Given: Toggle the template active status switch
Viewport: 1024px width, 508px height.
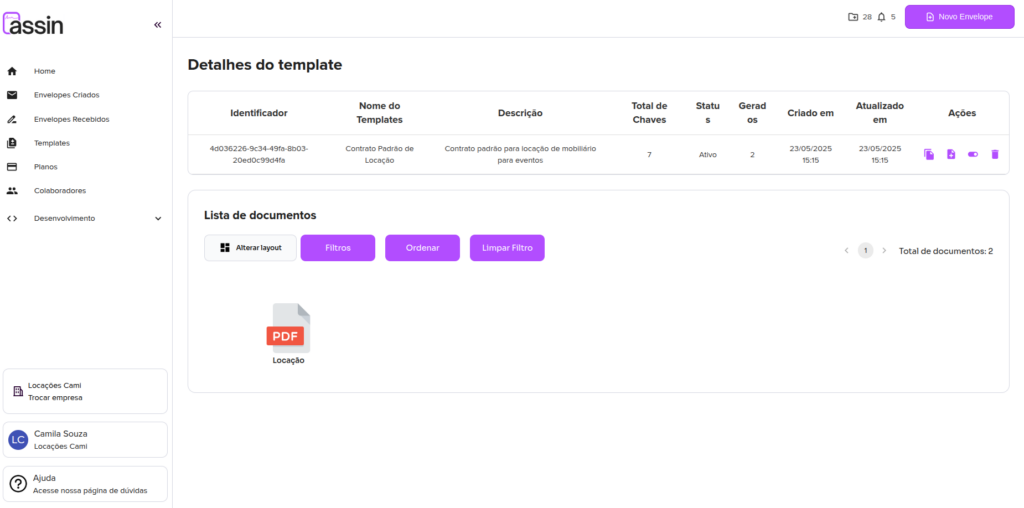Looking at the screenshot, I should [973, 154].
